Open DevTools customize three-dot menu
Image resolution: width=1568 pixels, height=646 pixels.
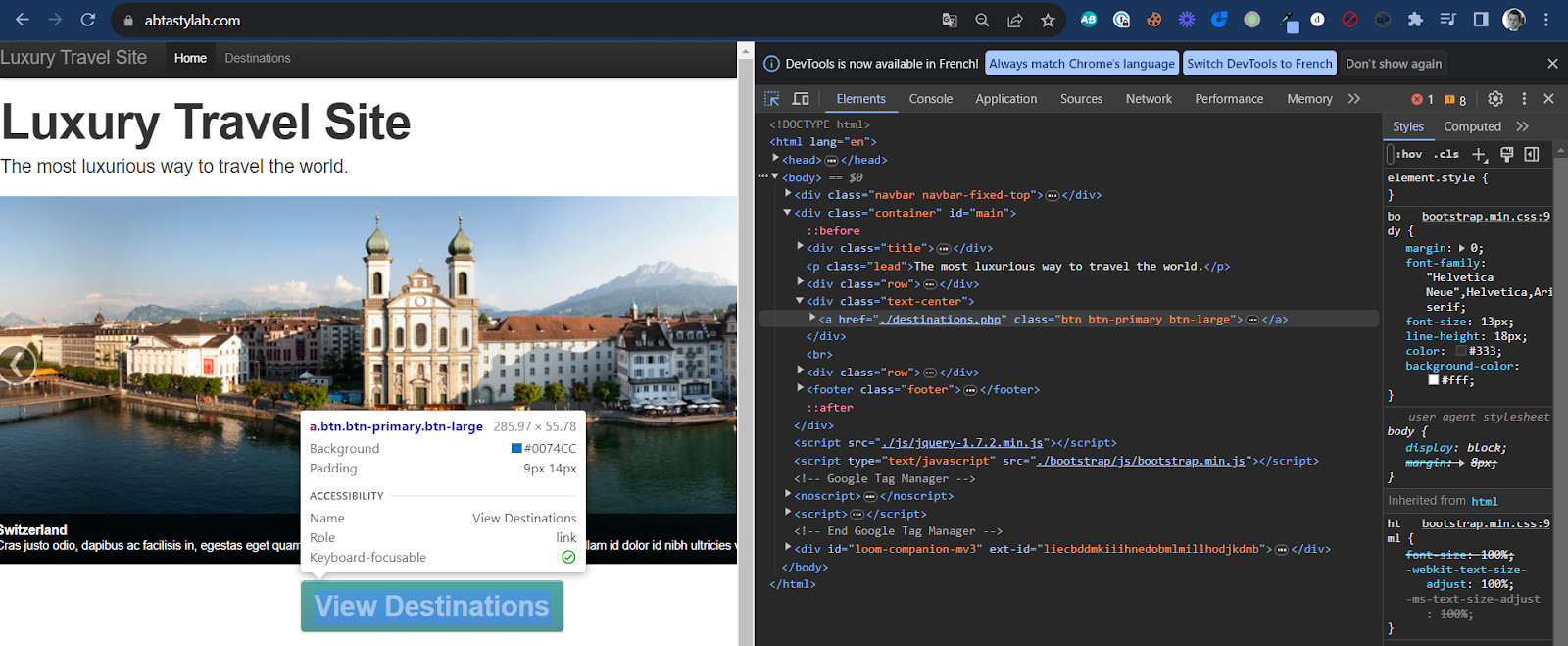click(x=1524, y=98)
